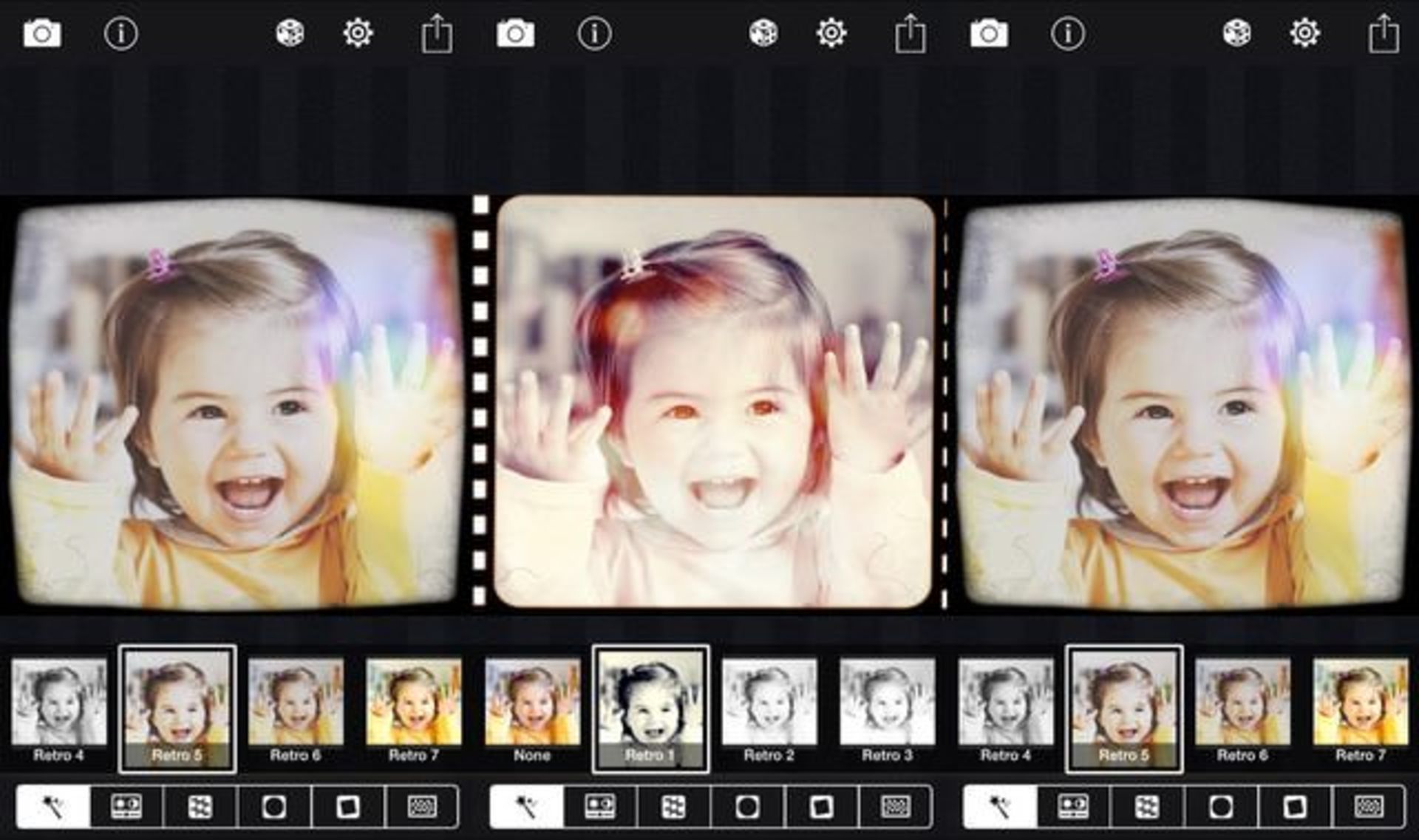
Task: Open settings gear in the left screen
Action: pos(358,34)
